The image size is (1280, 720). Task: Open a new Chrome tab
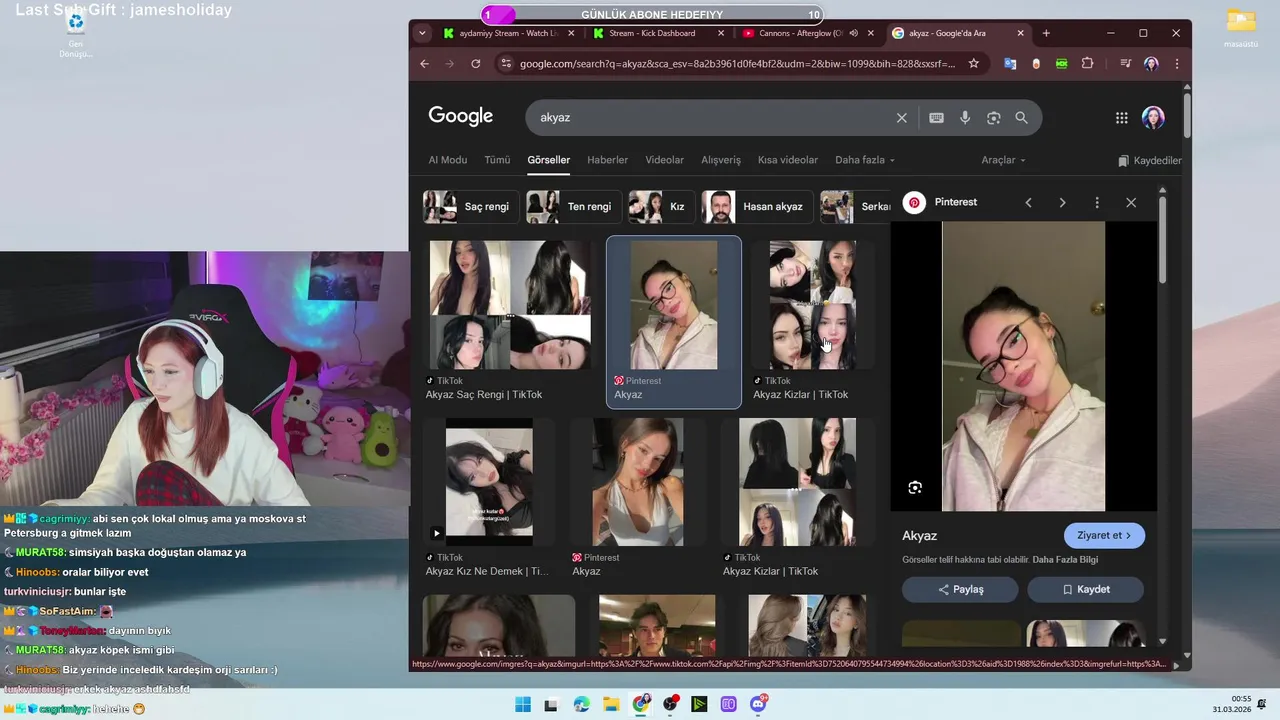1046,33
